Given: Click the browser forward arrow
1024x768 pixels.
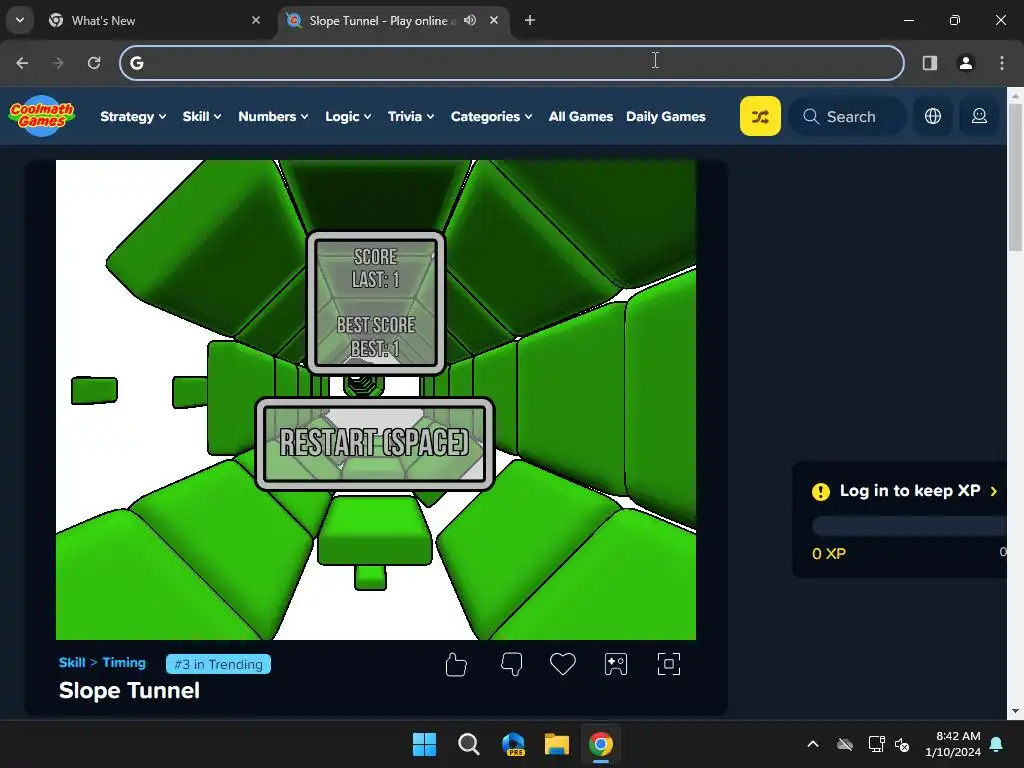Looking at the screenshot, I should pos(58,63).
